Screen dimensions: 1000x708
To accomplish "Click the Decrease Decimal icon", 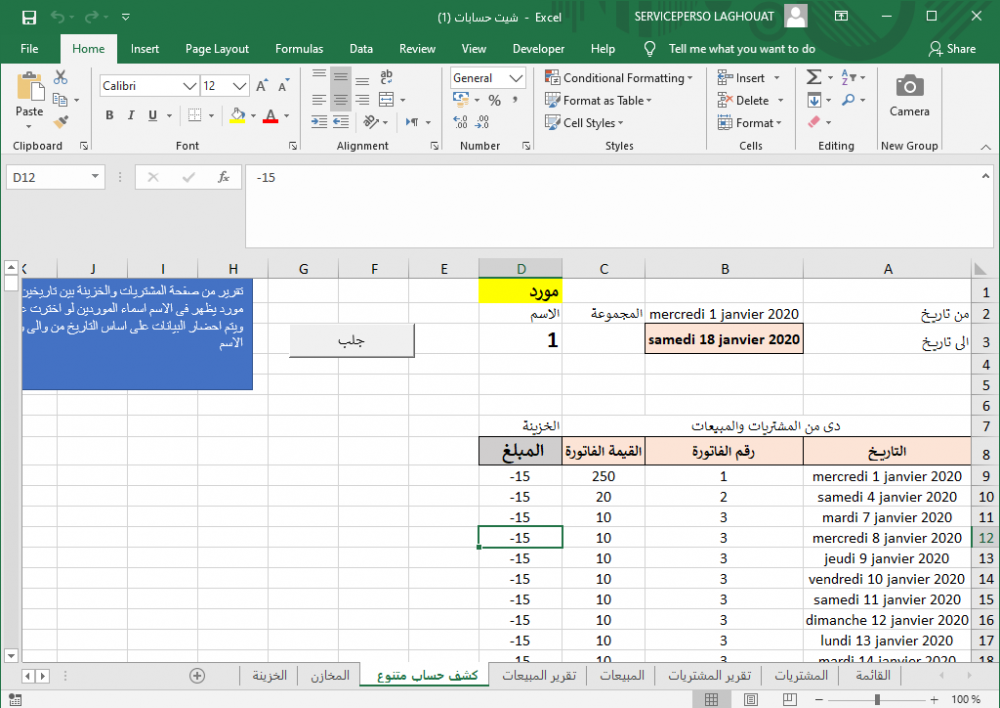I will [x=483, y=122].
